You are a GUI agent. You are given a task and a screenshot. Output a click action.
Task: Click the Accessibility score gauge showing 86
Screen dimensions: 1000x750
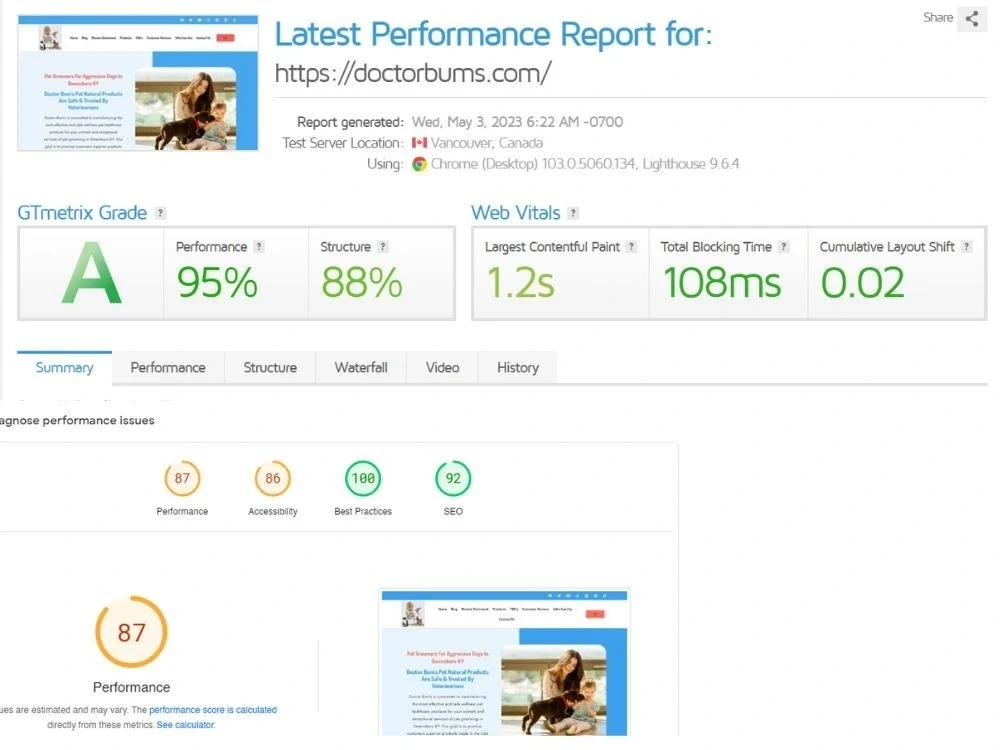coord(272,479)
